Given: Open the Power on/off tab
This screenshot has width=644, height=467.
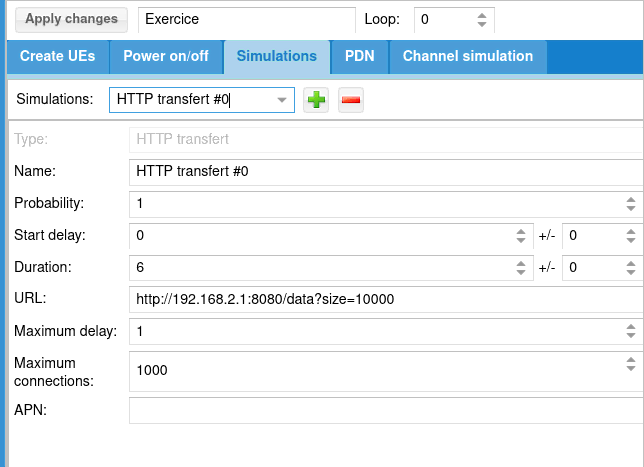Looking at the screenshot, I should [x=166, y=56].
